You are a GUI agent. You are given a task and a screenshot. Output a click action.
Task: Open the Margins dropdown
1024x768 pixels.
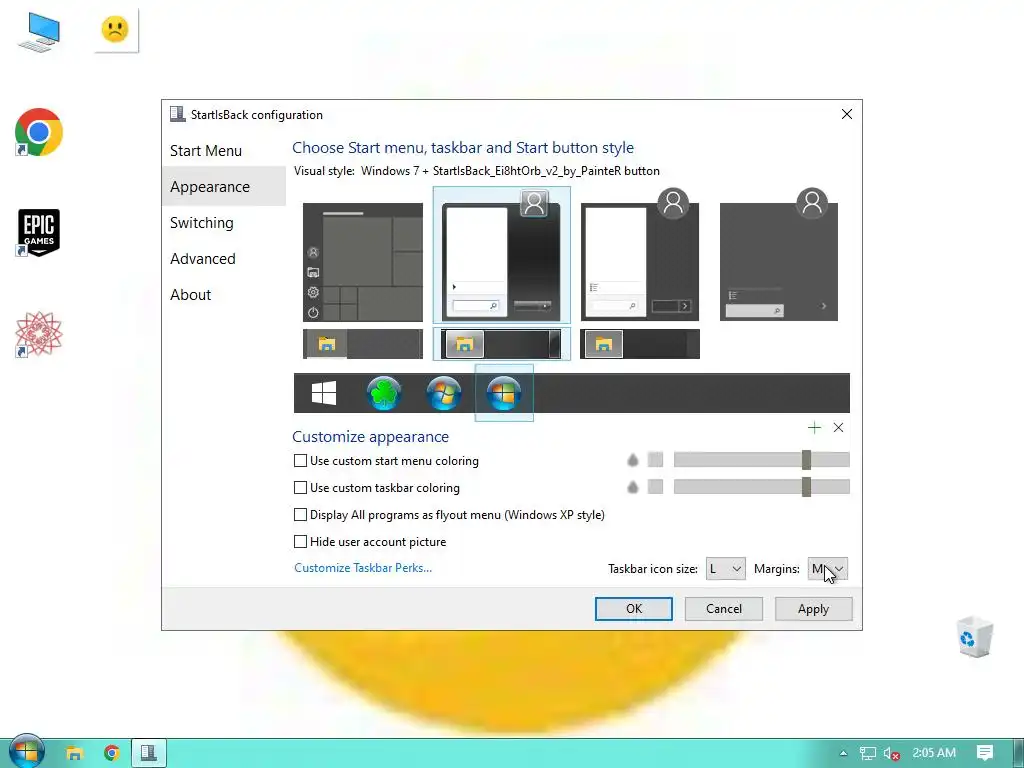point(827,569)
